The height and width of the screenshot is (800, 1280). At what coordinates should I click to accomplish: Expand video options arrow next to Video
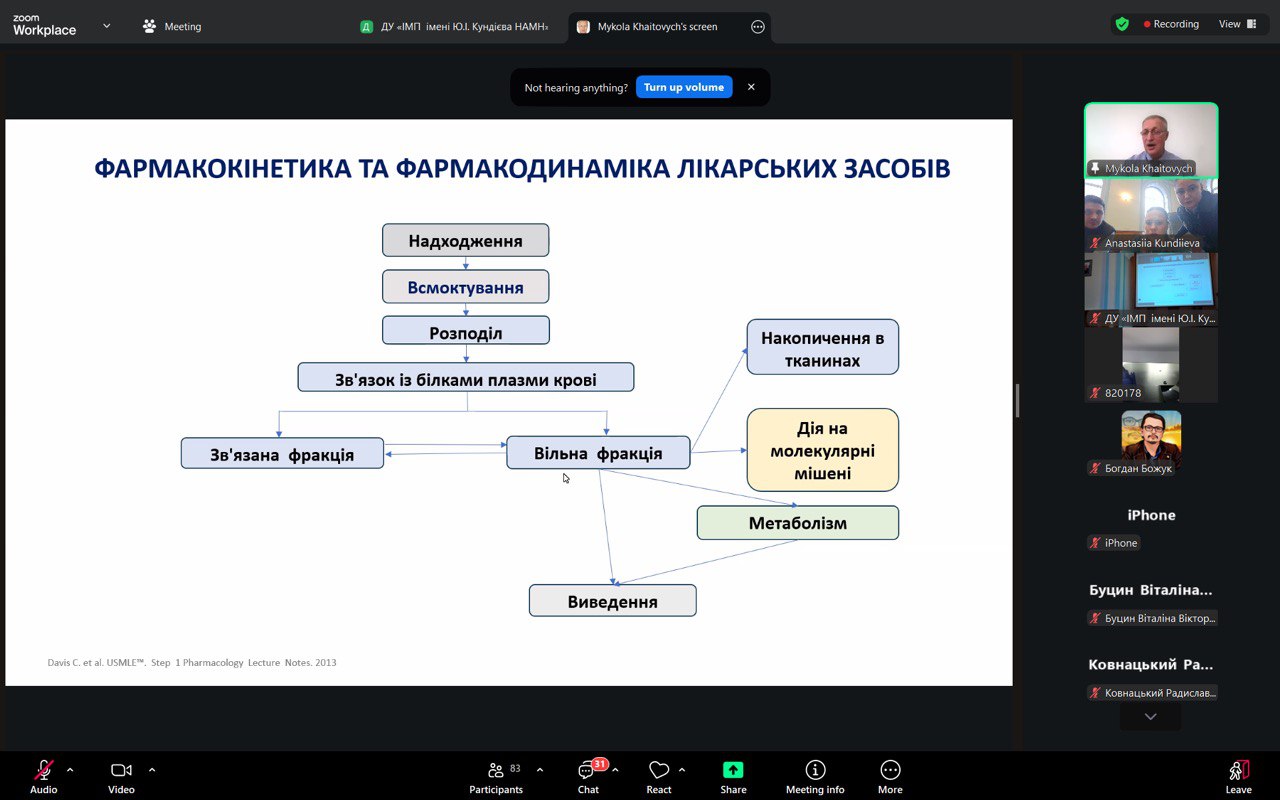click(152, 770)
